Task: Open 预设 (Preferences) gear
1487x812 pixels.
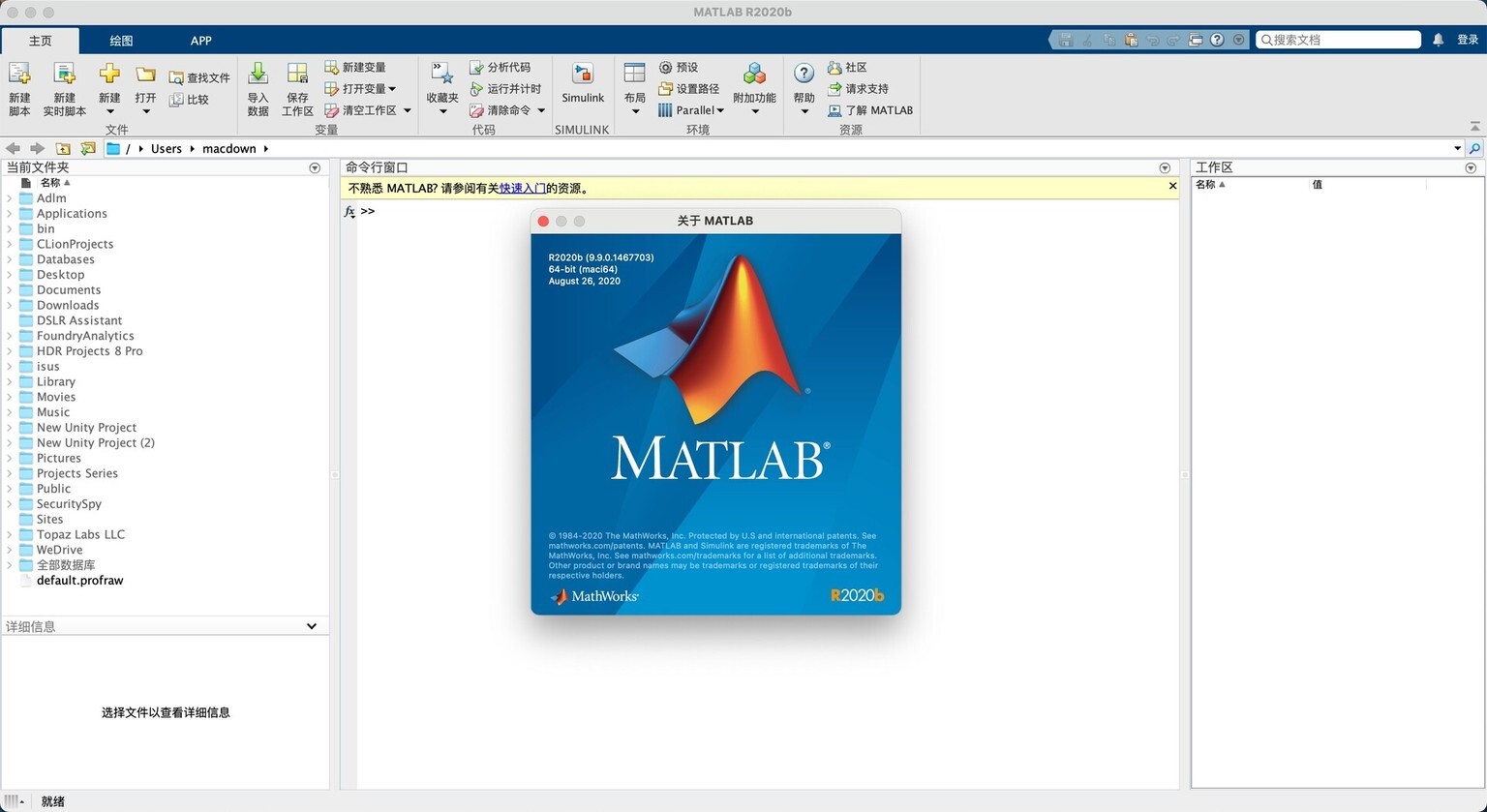Action: [x=678, y=67]
